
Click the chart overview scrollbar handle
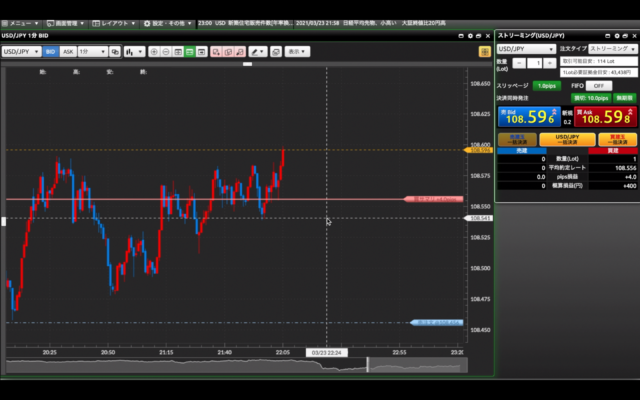coord(367,364)
